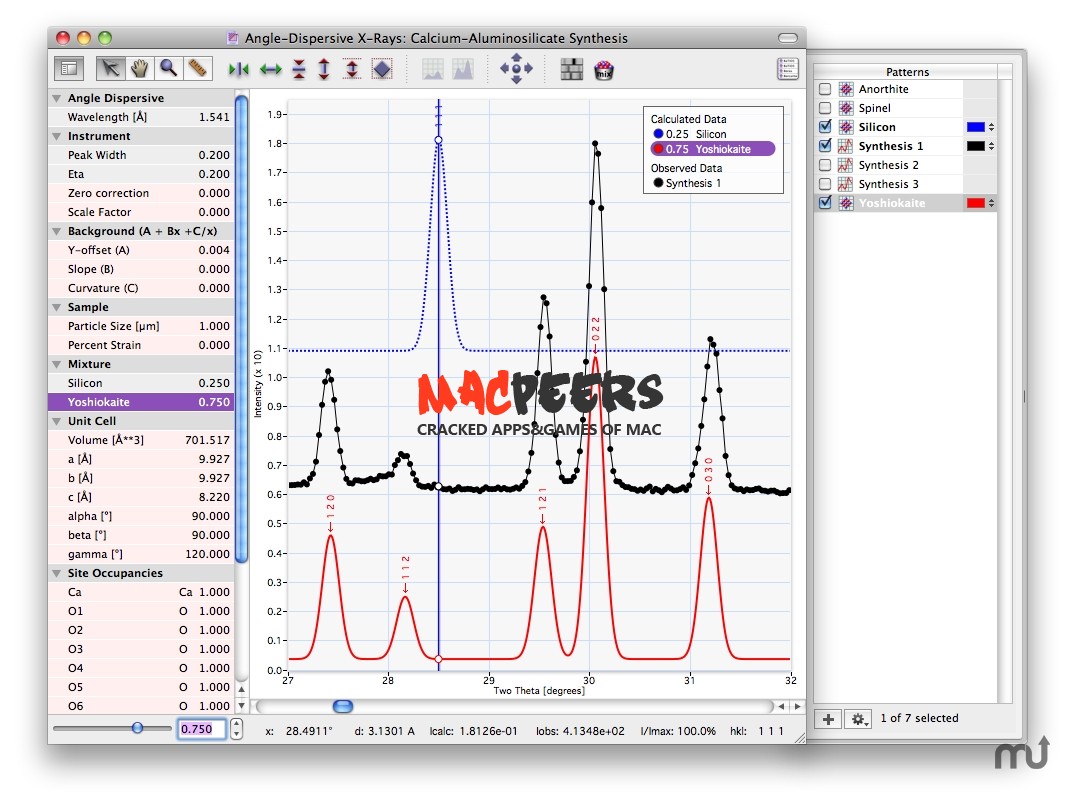Enable the Synthesis 2 checkbox
Image resolution: width=1080 pixels, height=799 pixels.
tap(824, 165)
